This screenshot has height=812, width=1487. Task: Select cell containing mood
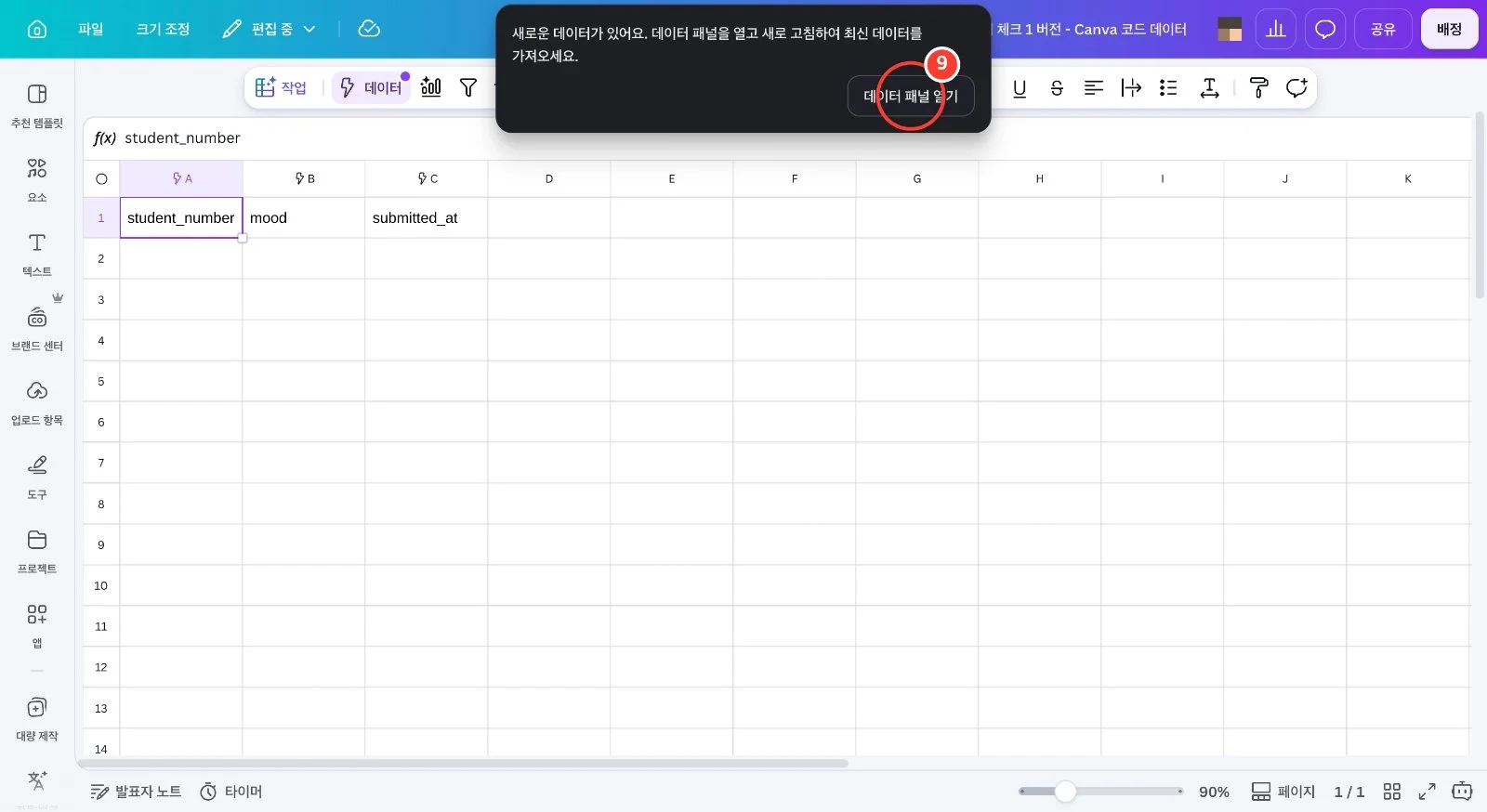click(x=304, y=217)
